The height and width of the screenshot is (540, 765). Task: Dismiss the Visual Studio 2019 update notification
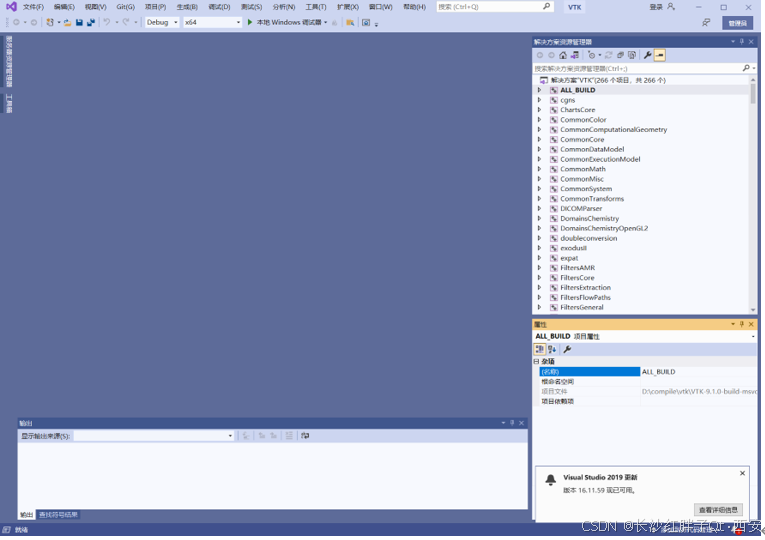point(742,473)
